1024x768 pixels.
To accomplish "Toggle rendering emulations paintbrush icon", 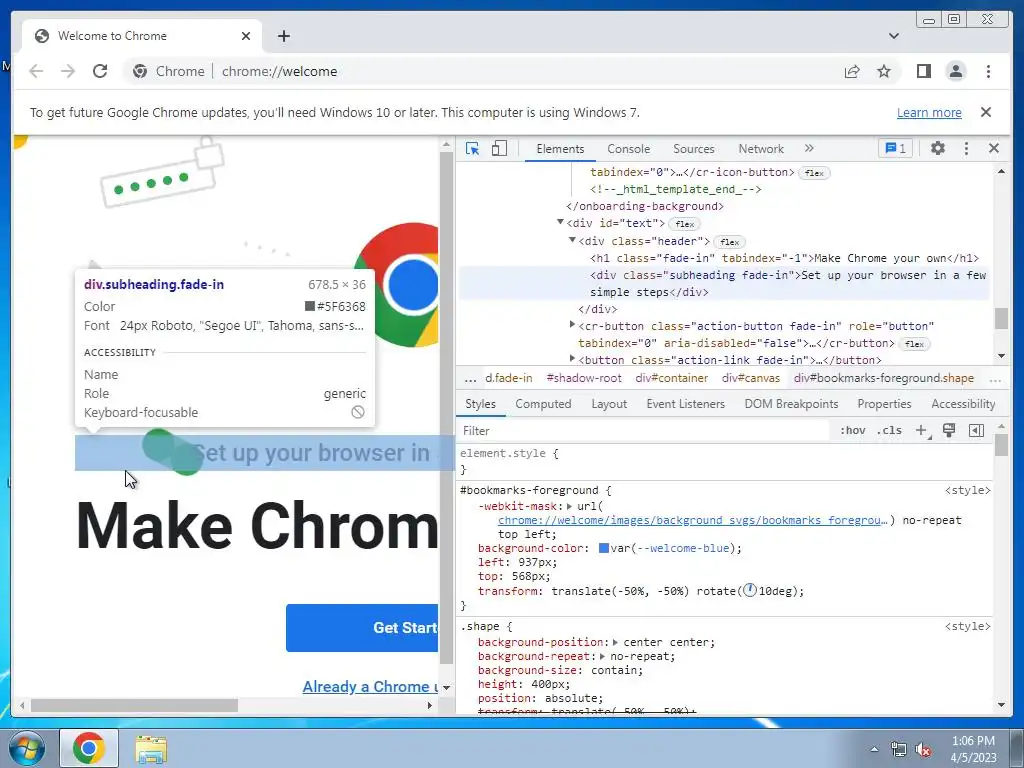I will pos(949,430).
